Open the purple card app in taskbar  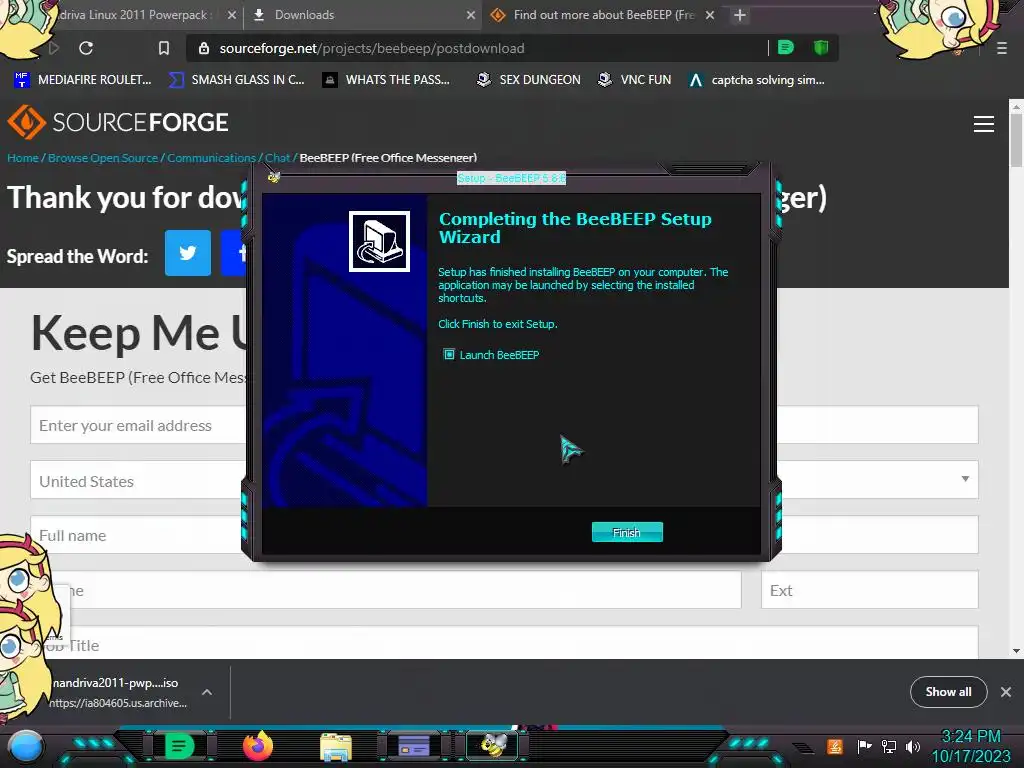[414, 746]
